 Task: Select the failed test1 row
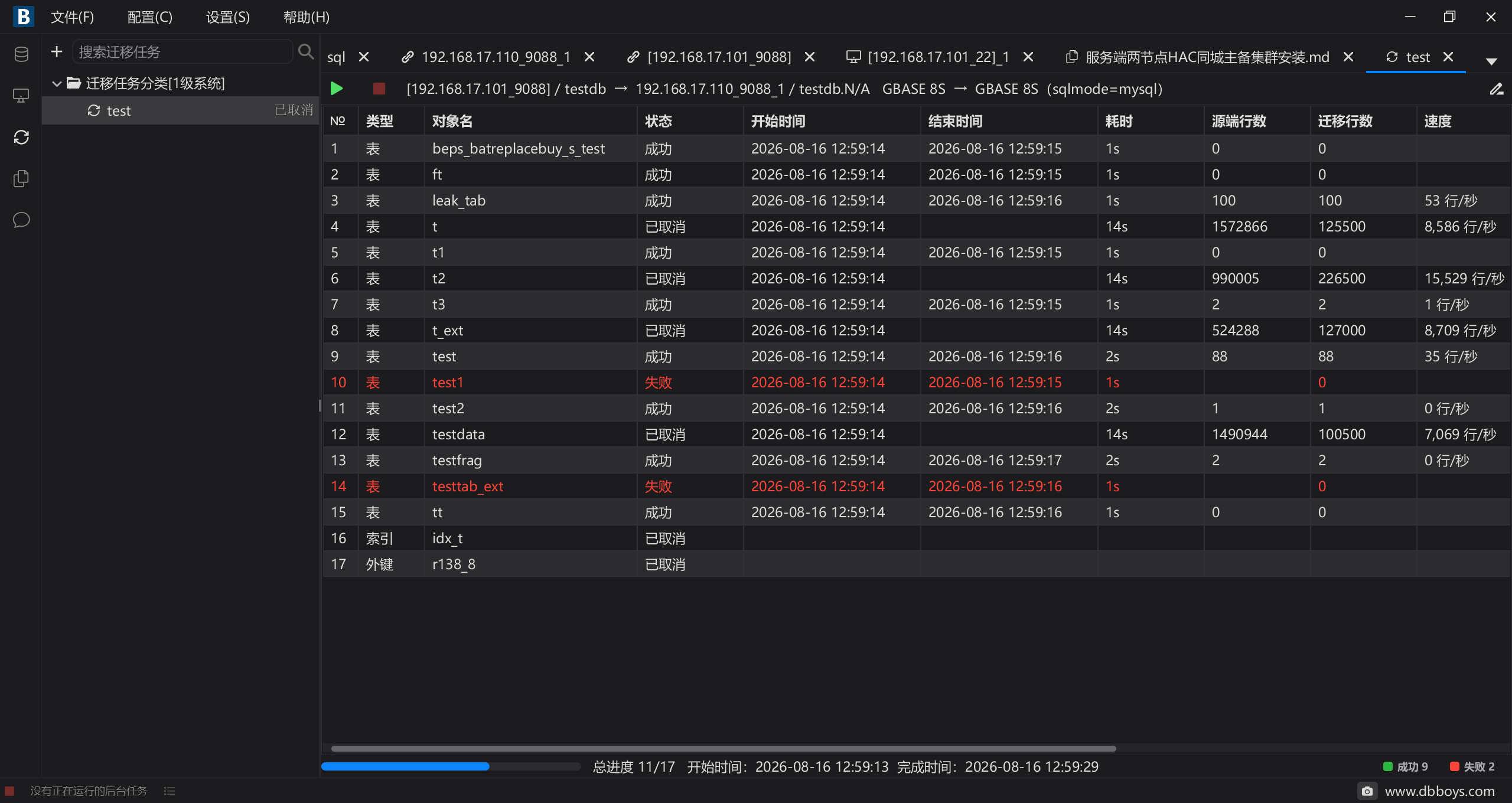(917, 382)
